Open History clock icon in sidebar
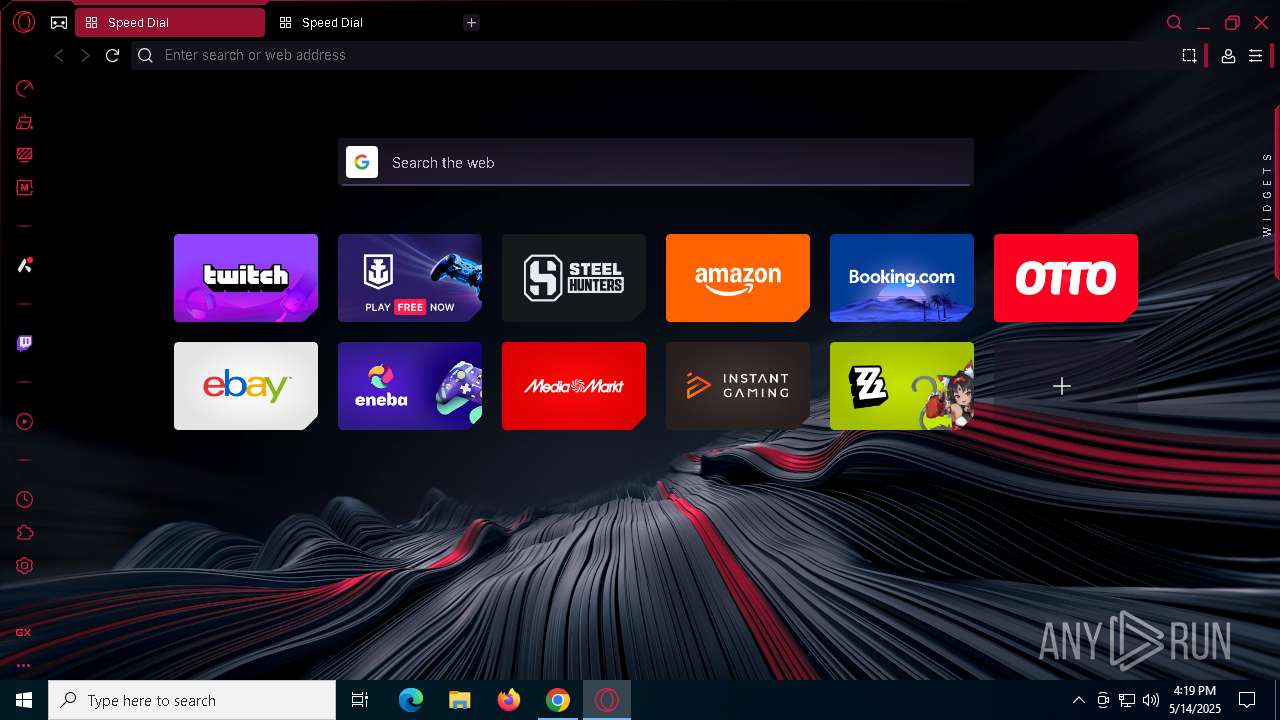This screenshot has height=720, width=1280. [25, 500]
